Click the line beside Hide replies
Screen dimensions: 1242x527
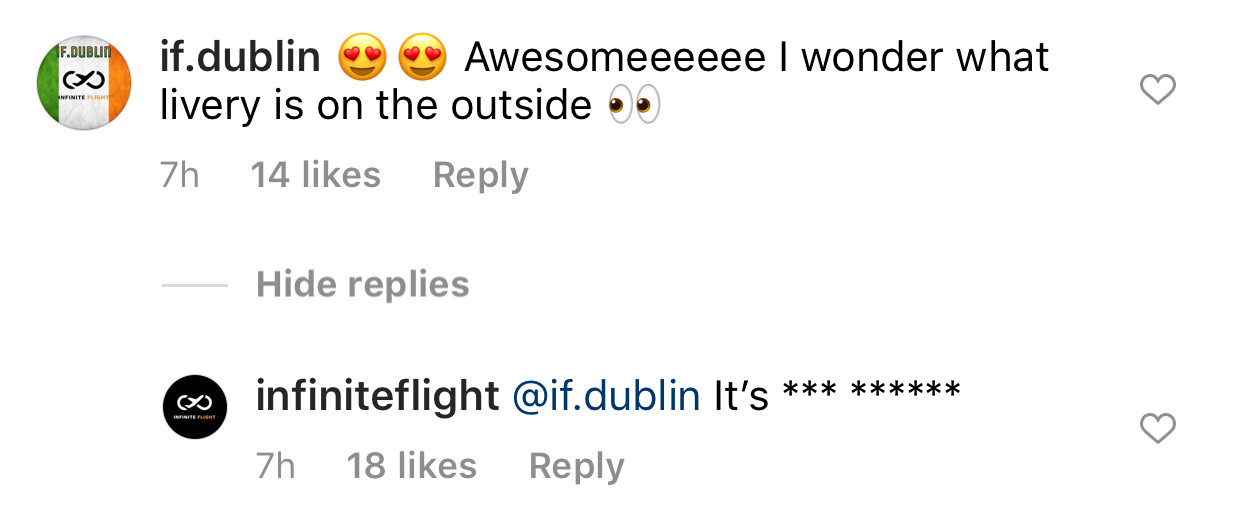pyautogui.click(x=194, y=286)
